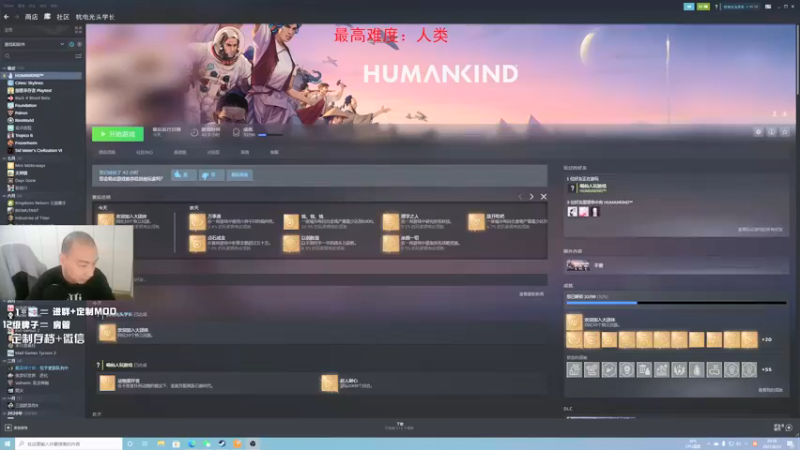Close the achievement summary panel
Viewport: 800px width, 450px height.
click(543, 197)
